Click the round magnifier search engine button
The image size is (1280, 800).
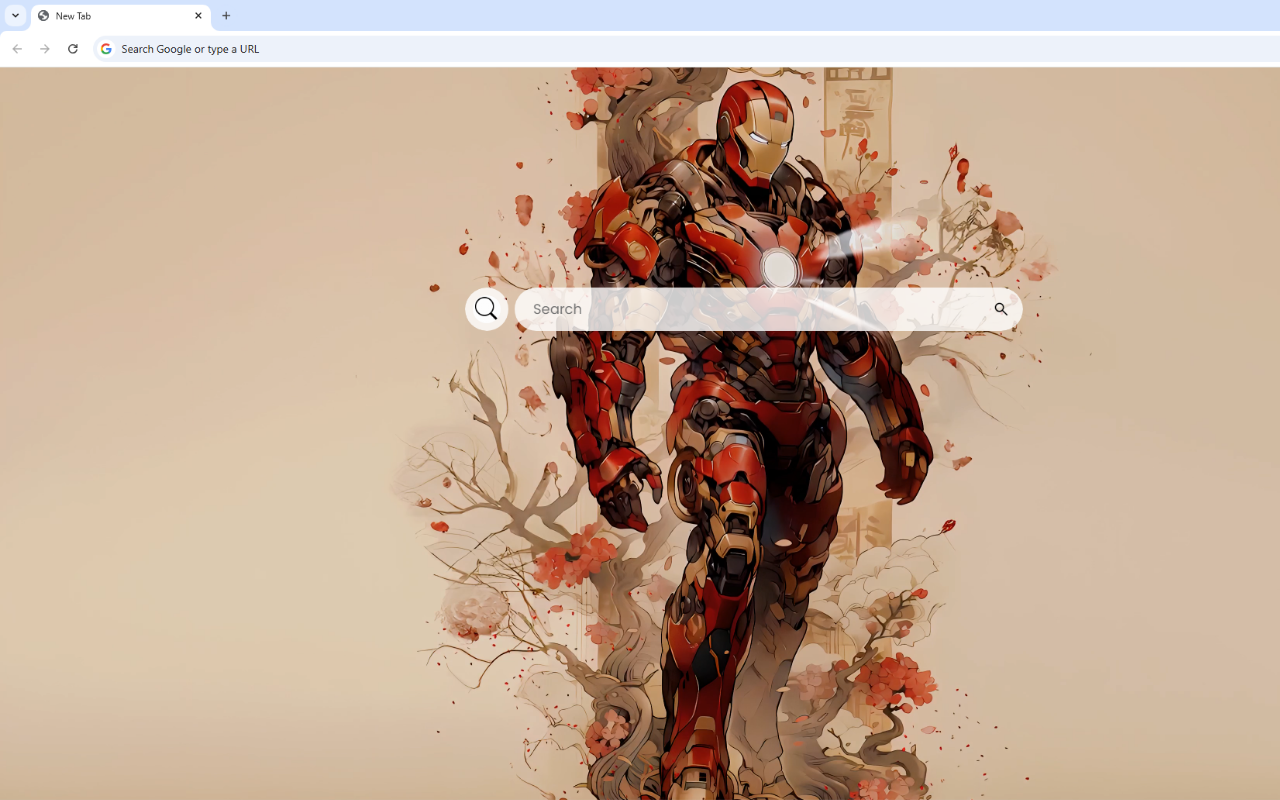[486, 309]
